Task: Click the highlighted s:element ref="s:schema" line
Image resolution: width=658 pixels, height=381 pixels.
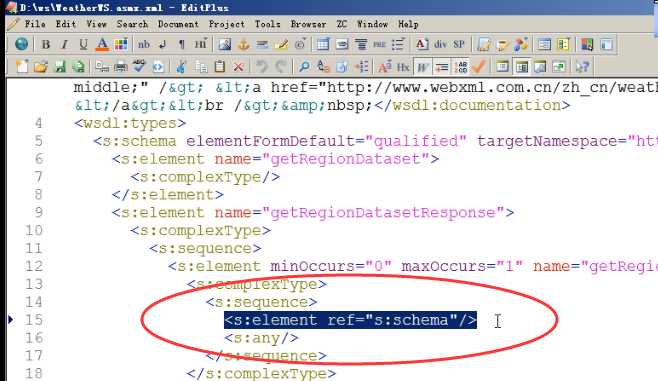Action: 350,320
